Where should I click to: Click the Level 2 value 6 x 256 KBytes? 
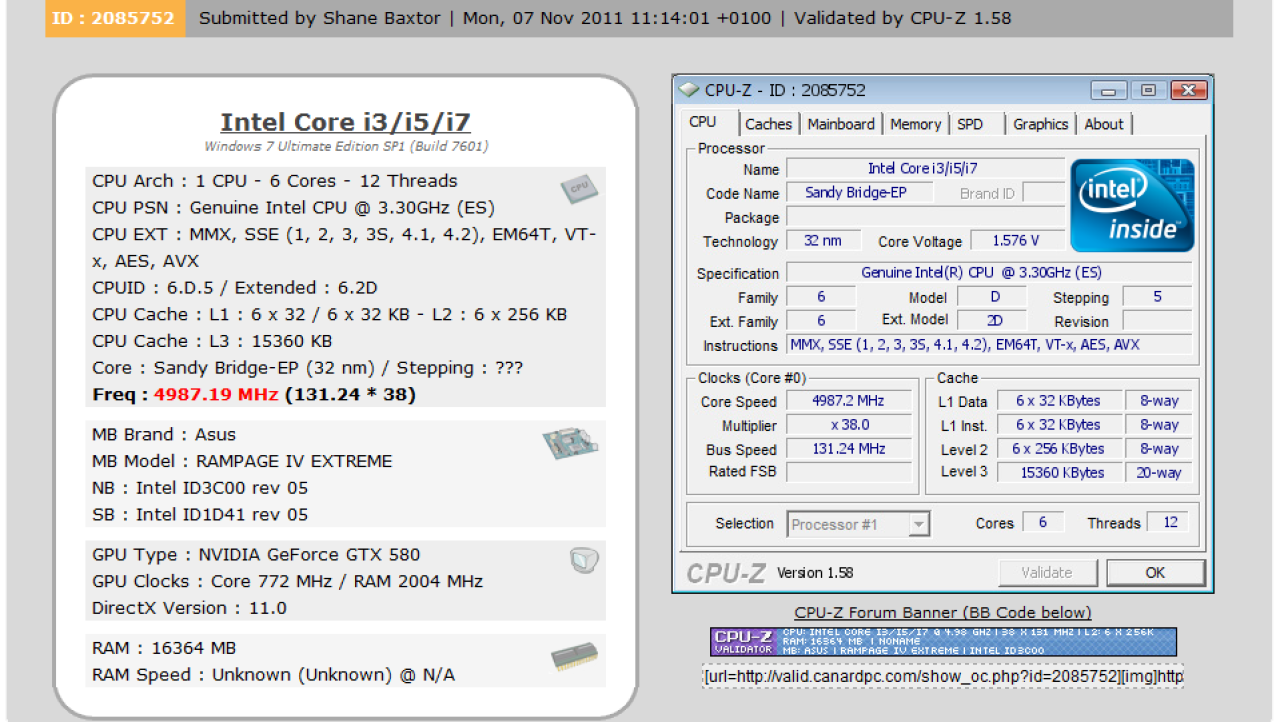(1058, 449)
